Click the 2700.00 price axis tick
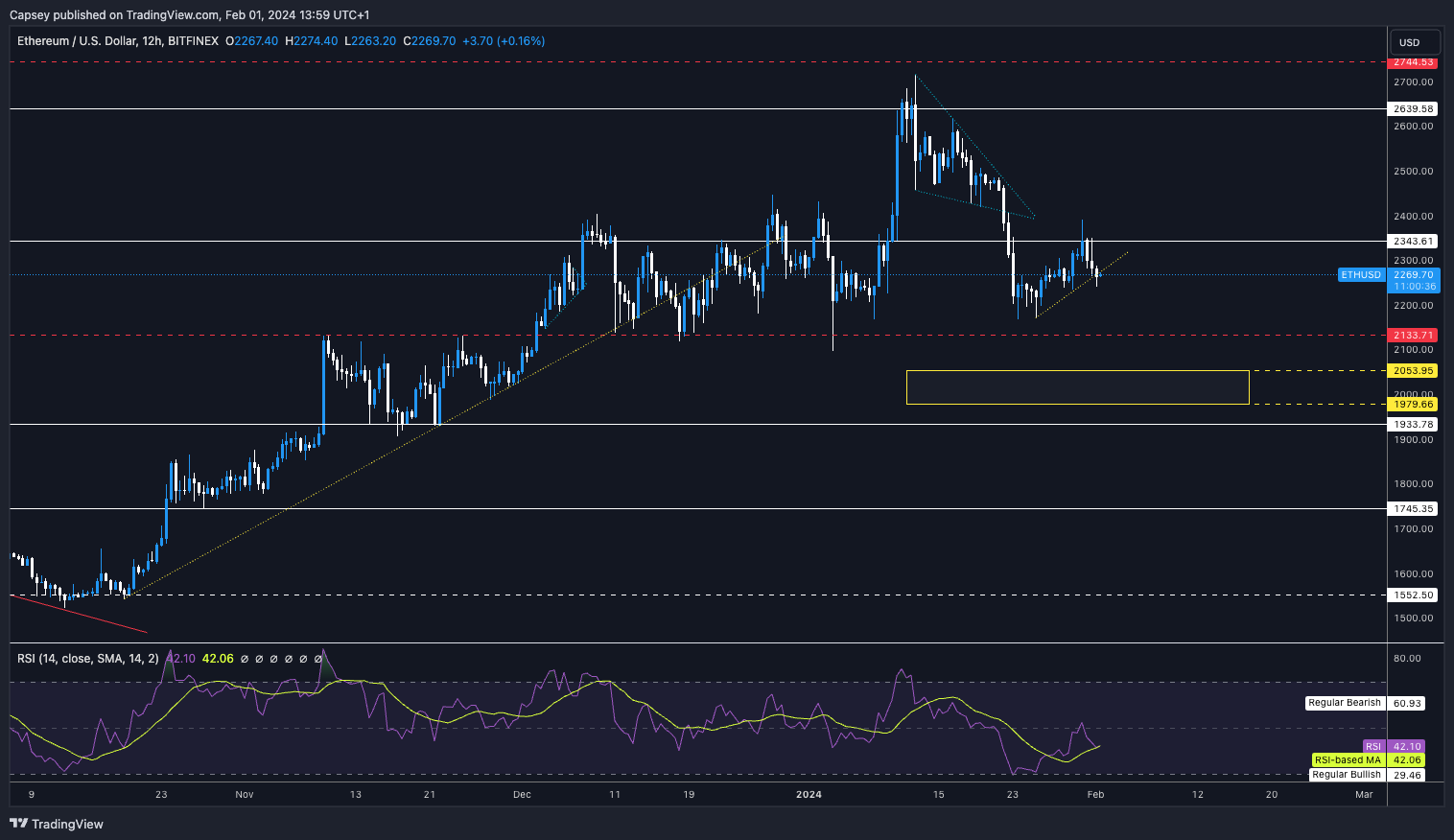The image size is (1454, 840). tap(1414, 82)
